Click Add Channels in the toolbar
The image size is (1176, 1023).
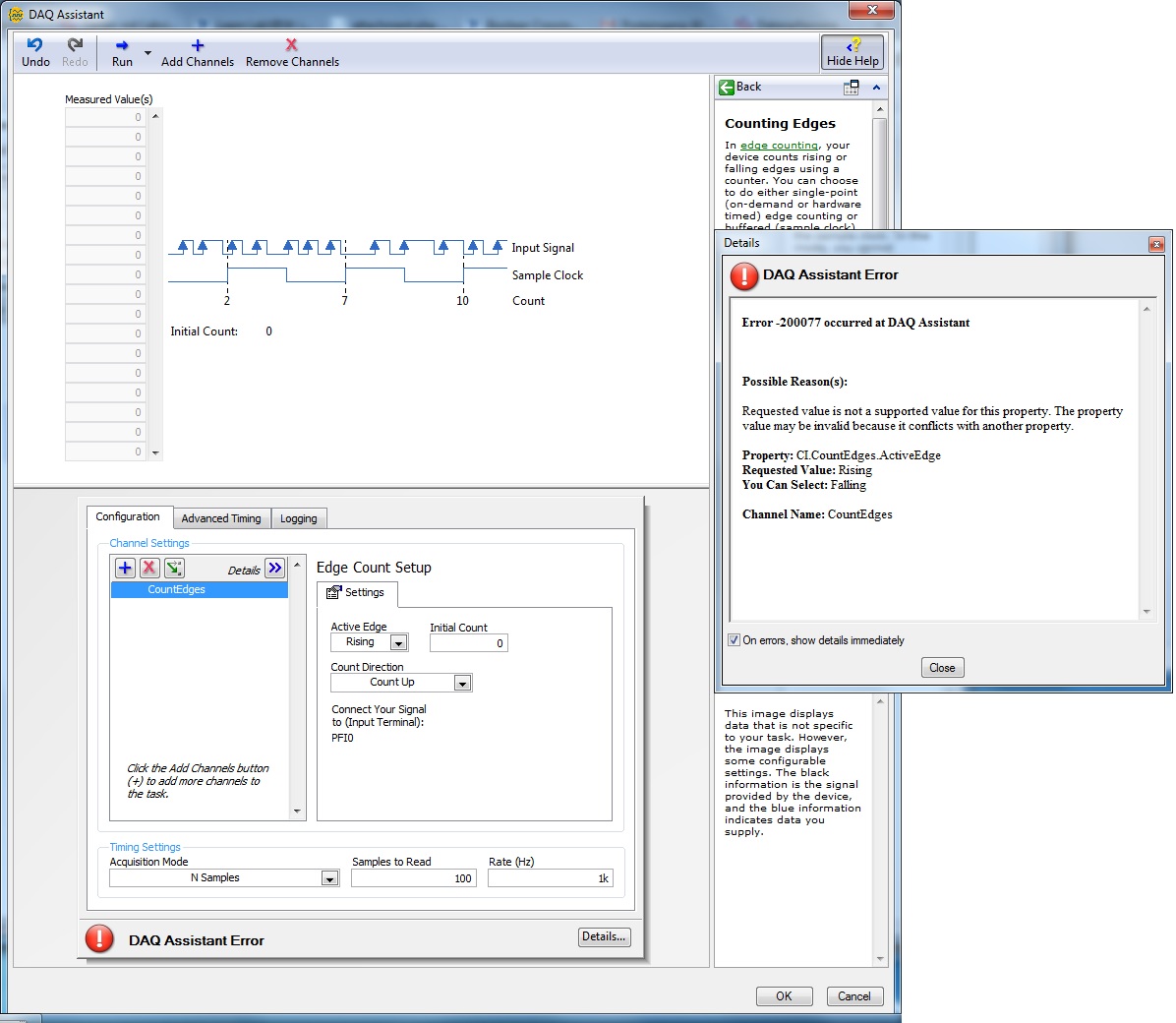(198, 52)
